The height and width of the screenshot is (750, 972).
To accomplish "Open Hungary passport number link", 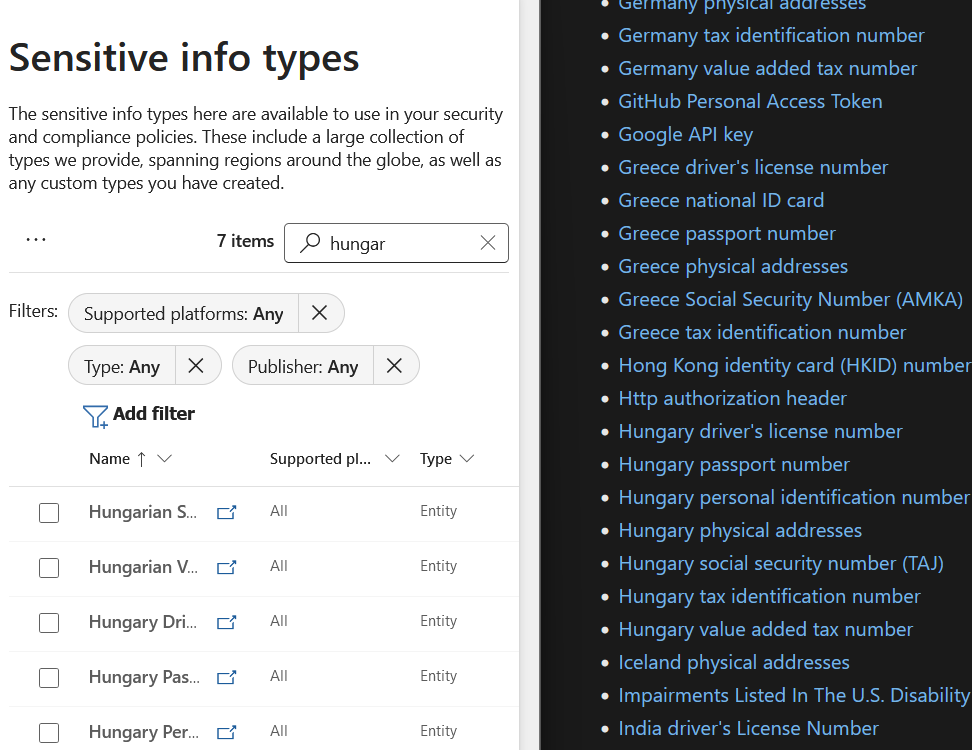I will (733, 464).
